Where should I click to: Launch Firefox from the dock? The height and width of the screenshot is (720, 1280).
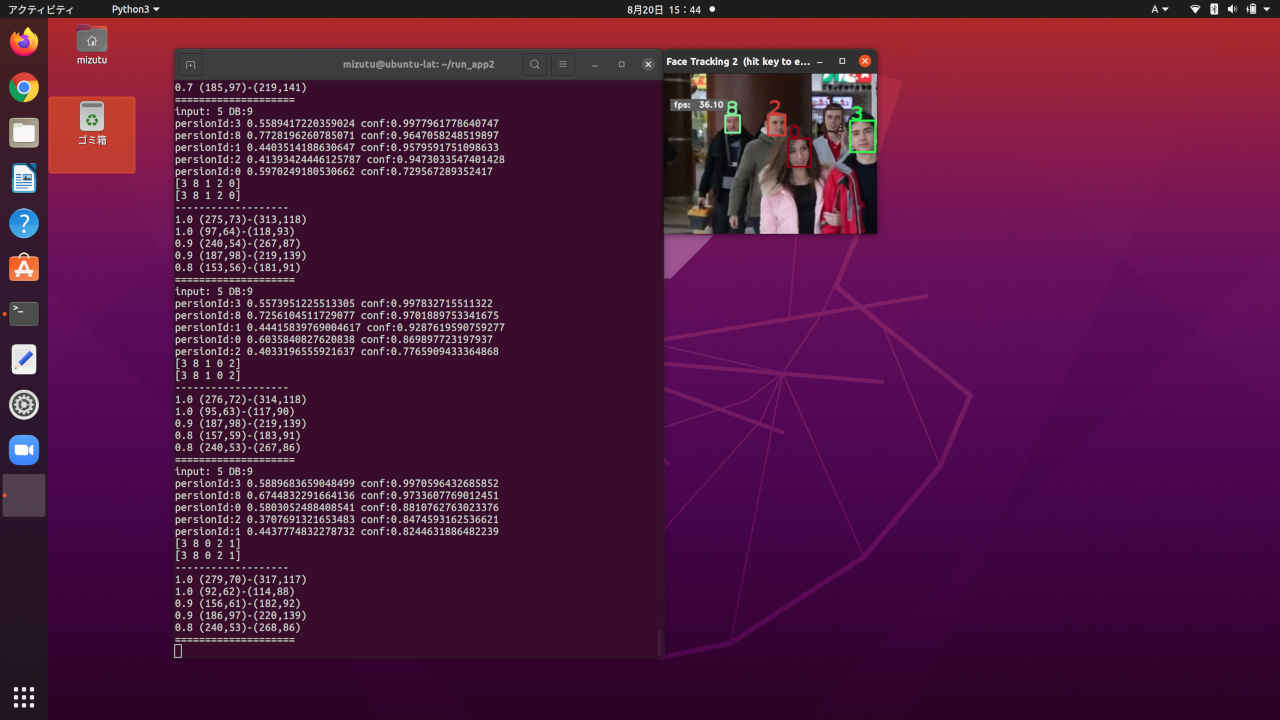pyautogui.click(x=24, y=42)
